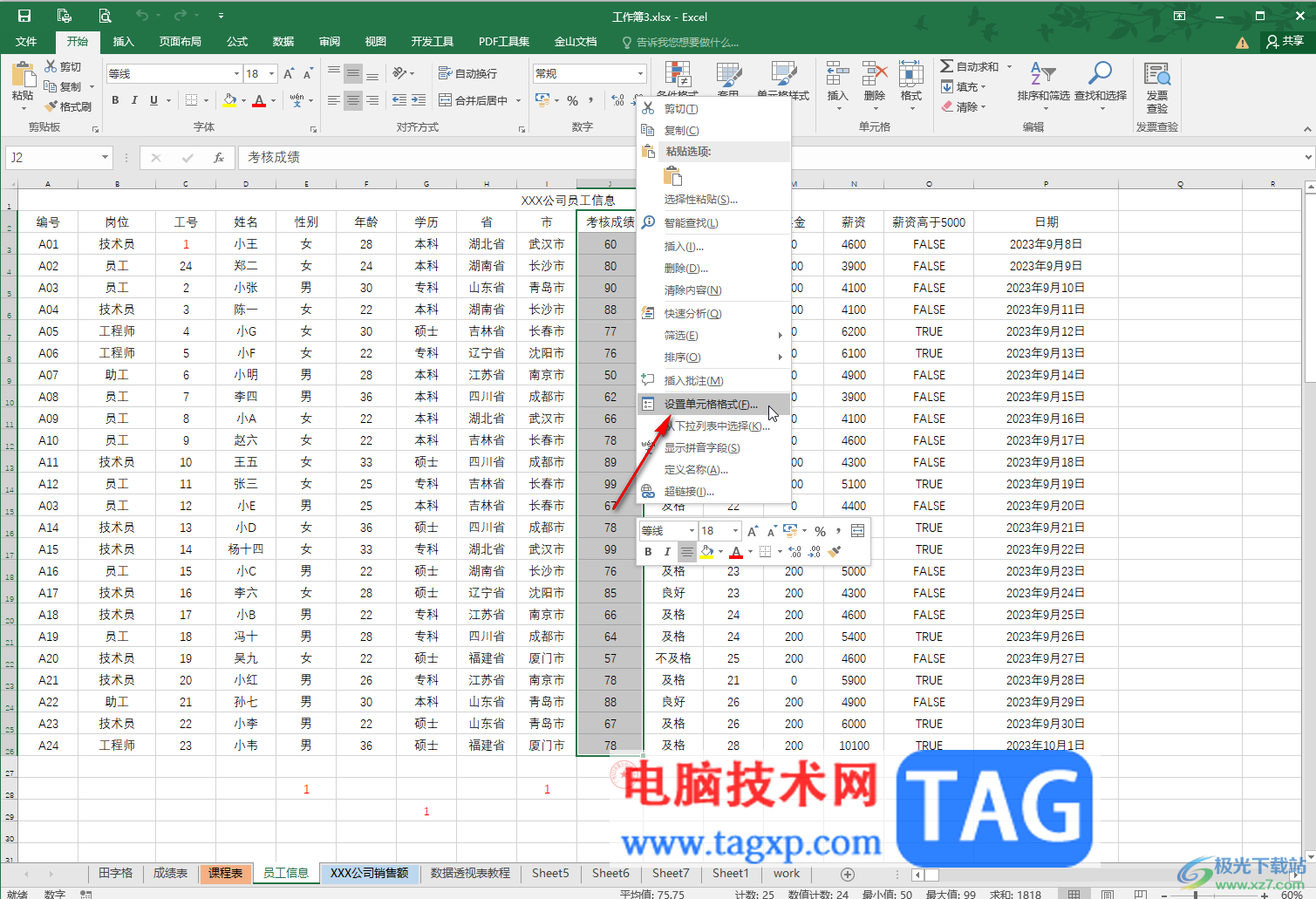The height and width of the screenshot is (899, 1316).
Task: Cut selection with the ribbon 剪切 button
Action: [x=63, y=67]
